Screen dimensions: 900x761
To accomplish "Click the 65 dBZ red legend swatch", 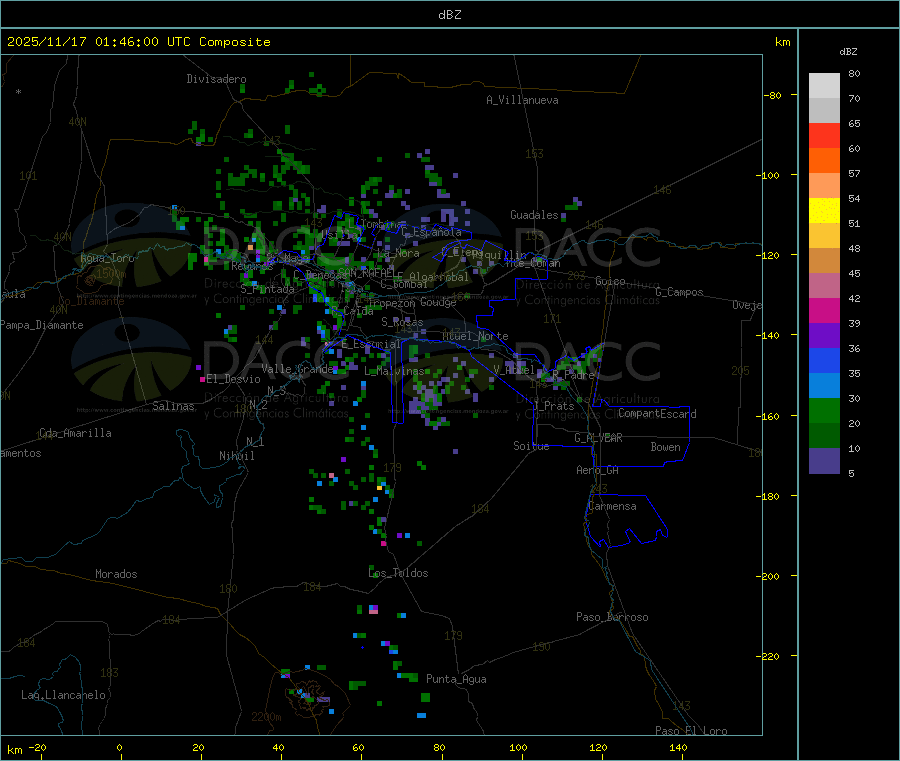I will (824, 135).
